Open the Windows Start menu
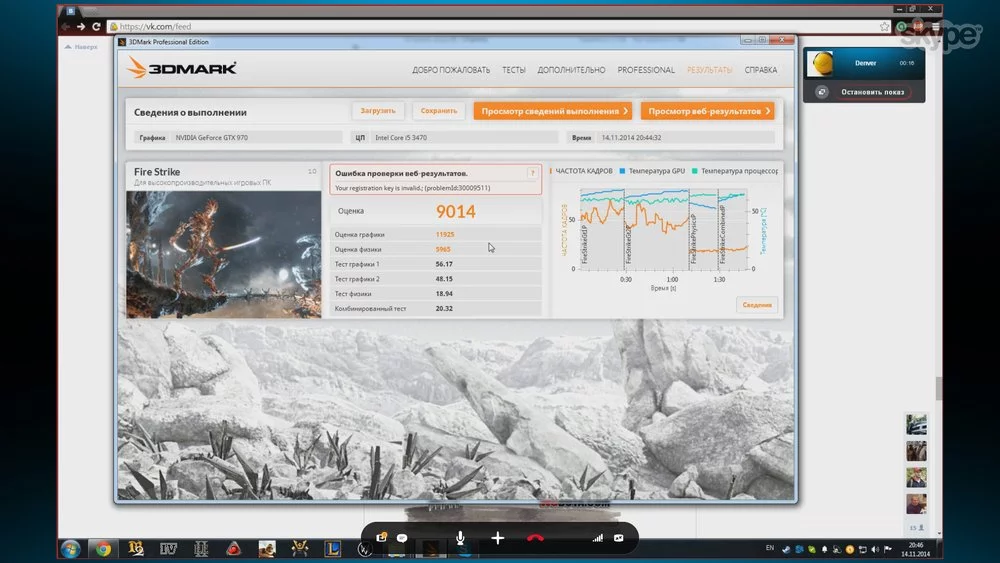The height and width of the screenshot is (563, 1000). coord(70,548)
